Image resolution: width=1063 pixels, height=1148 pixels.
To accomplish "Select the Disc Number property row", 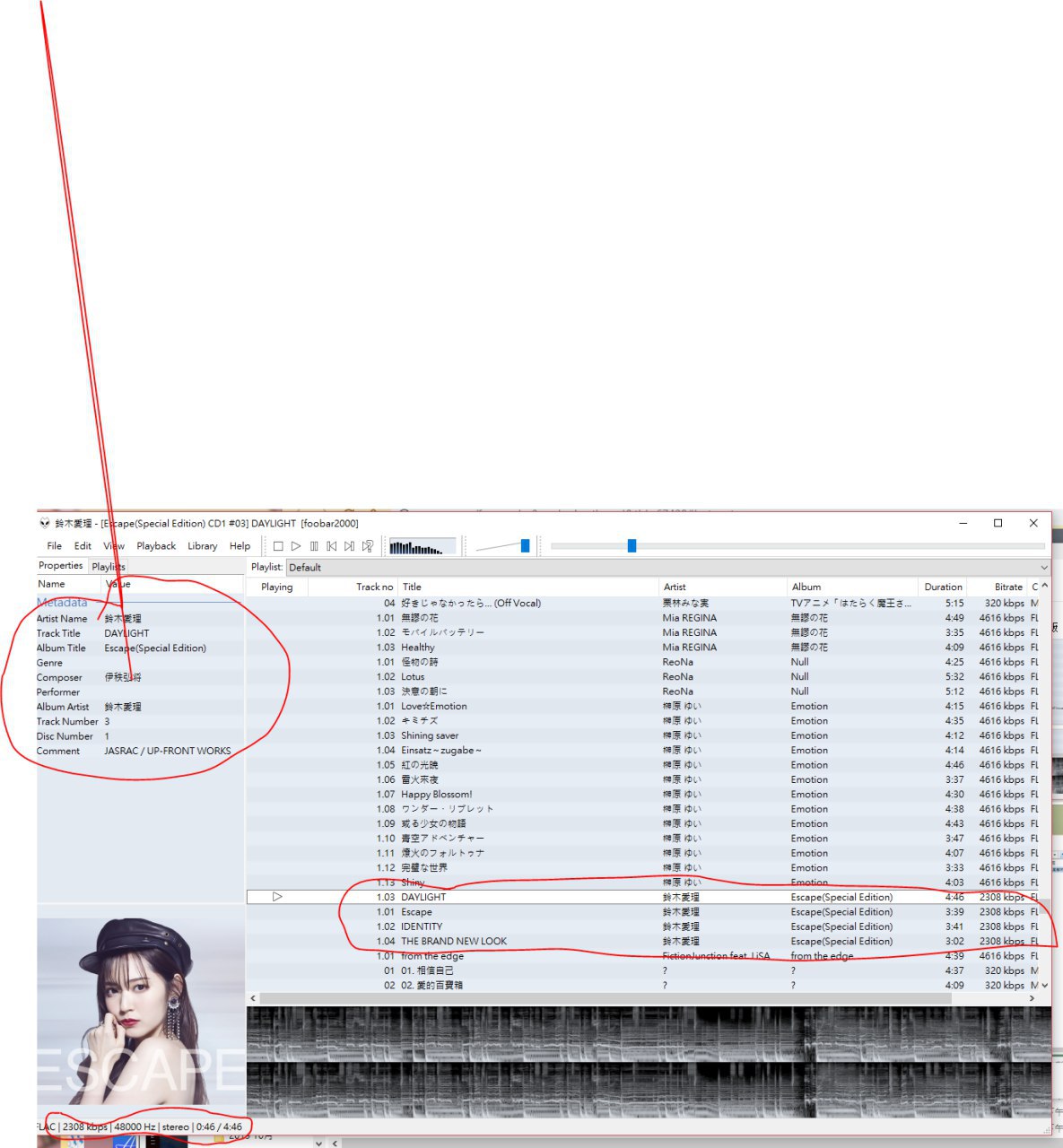I will pos(140,736).
